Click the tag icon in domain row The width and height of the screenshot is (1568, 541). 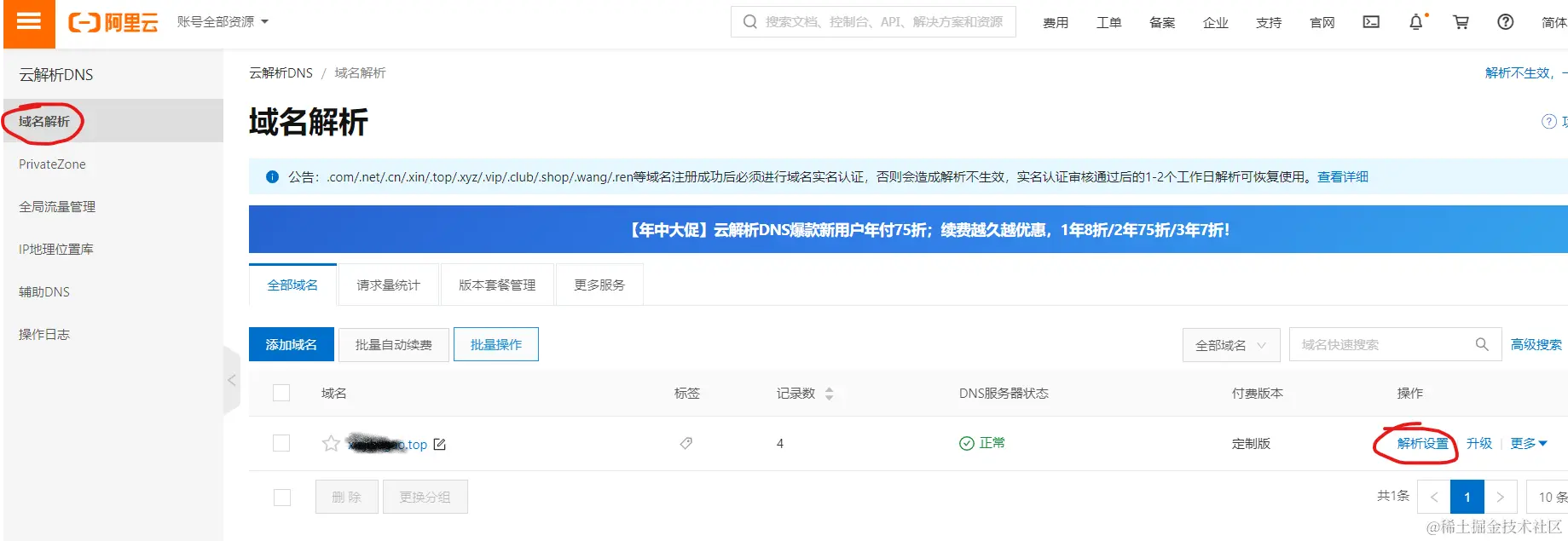click(686, 443)
